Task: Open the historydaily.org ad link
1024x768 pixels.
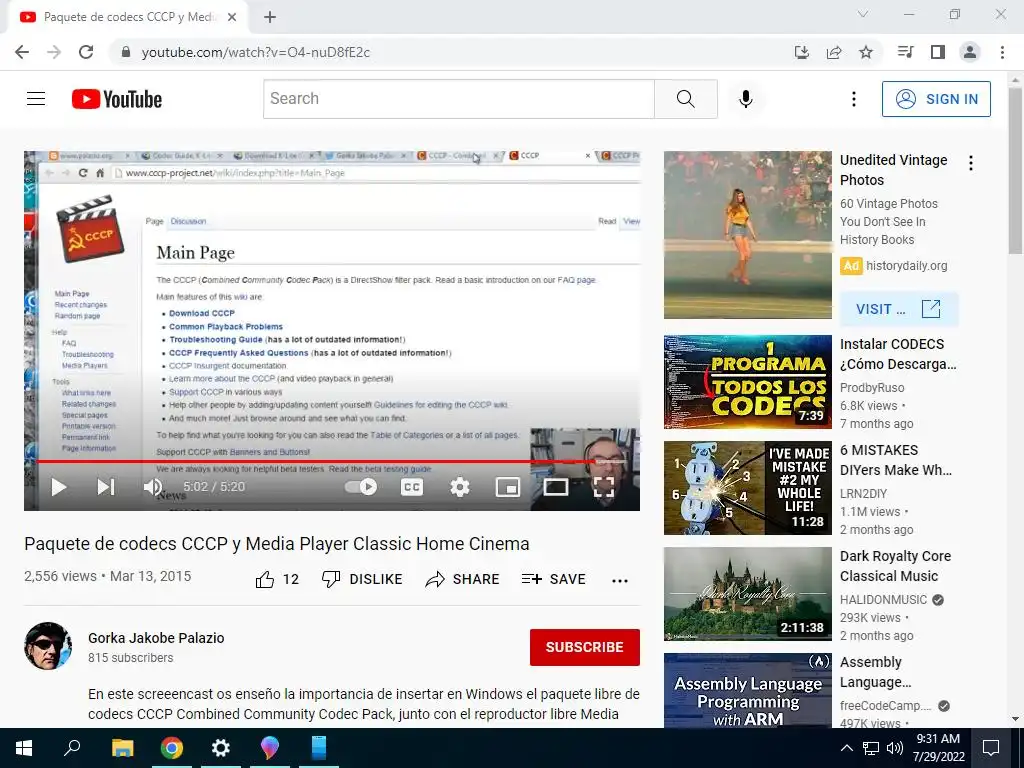Action: (x=906, y=266)
